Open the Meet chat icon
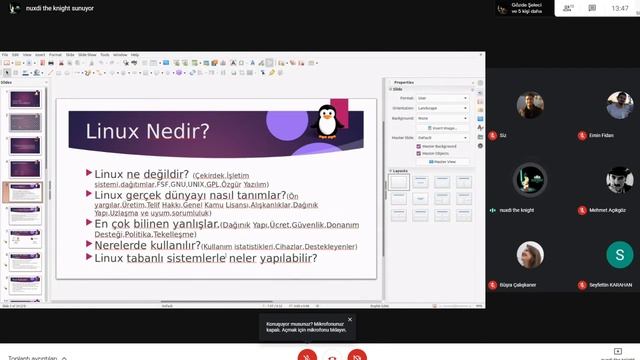This screenshot has width=640, height=360. click(592, 8)
